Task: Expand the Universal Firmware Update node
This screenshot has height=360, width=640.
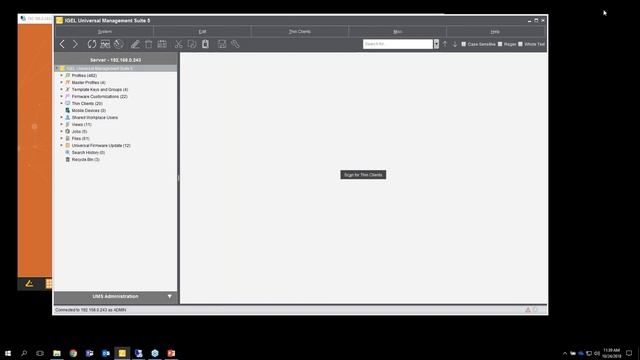Action: coord(62,145)
